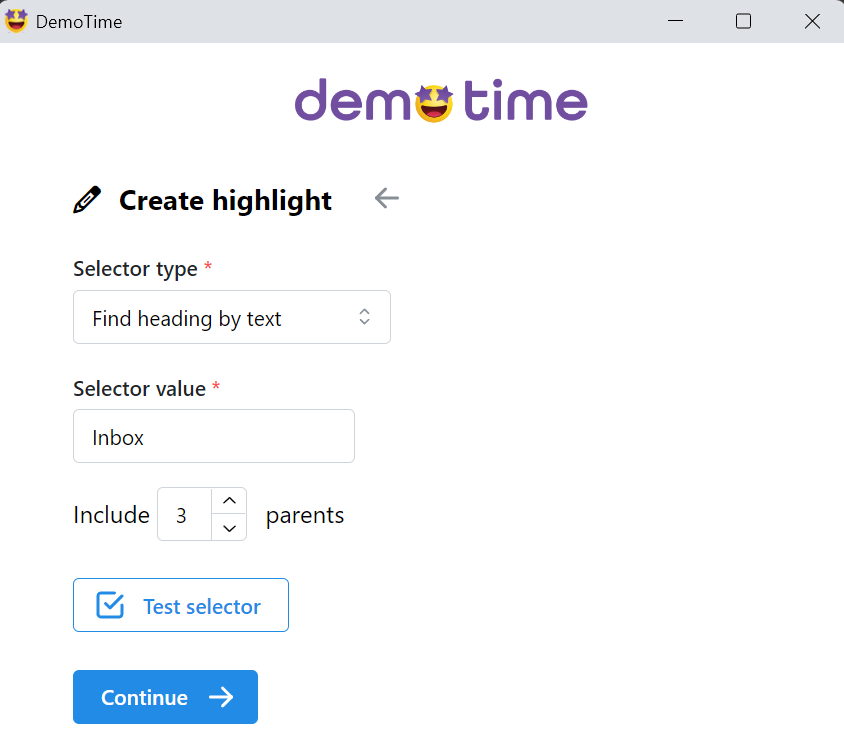The image size is (844, 748).
Task: Focus the Selector value field containing Inbox
Action: point(213,436)
